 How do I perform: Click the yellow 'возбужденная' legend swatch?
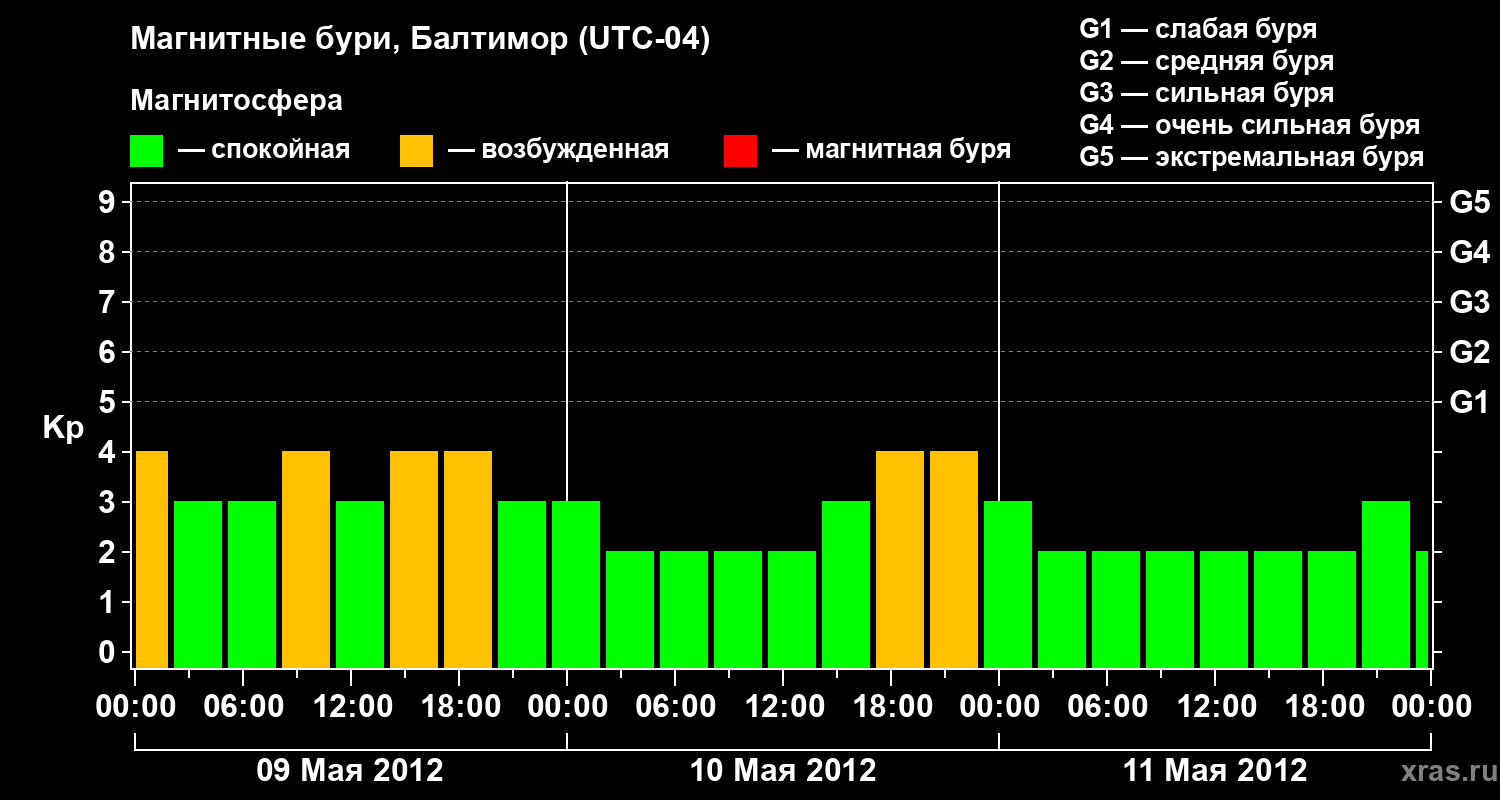[x=417, y=151]
